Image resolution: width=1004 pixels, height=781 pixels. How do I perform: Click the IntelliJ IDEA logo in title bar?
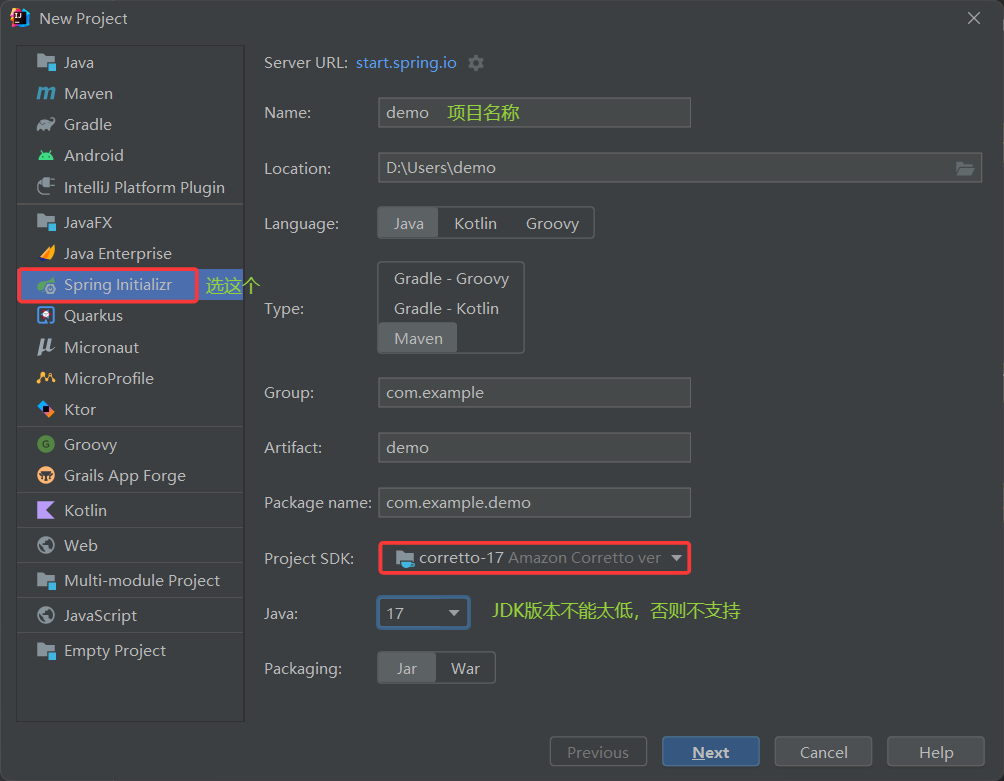pos(20,18)
